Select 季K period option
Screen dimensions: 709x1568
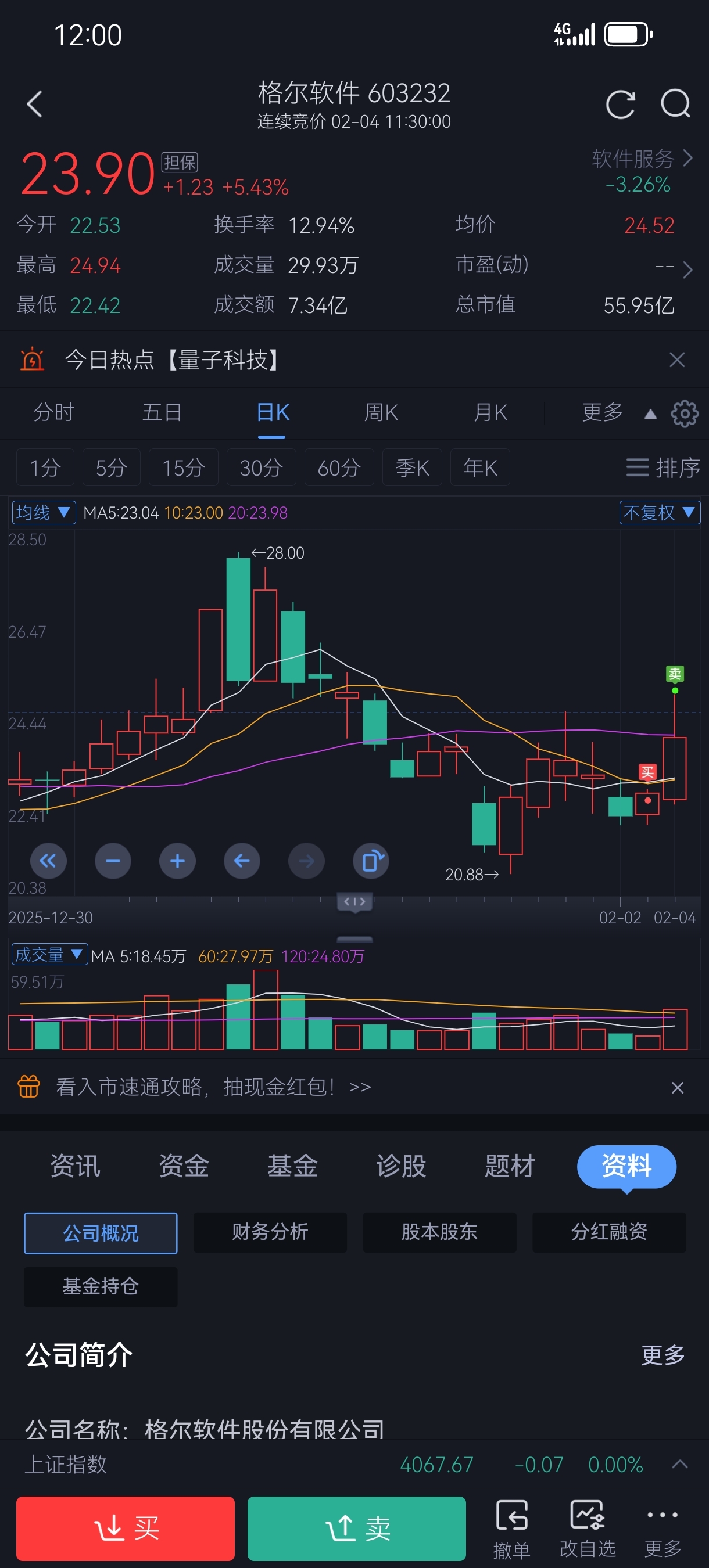(413, 467)
